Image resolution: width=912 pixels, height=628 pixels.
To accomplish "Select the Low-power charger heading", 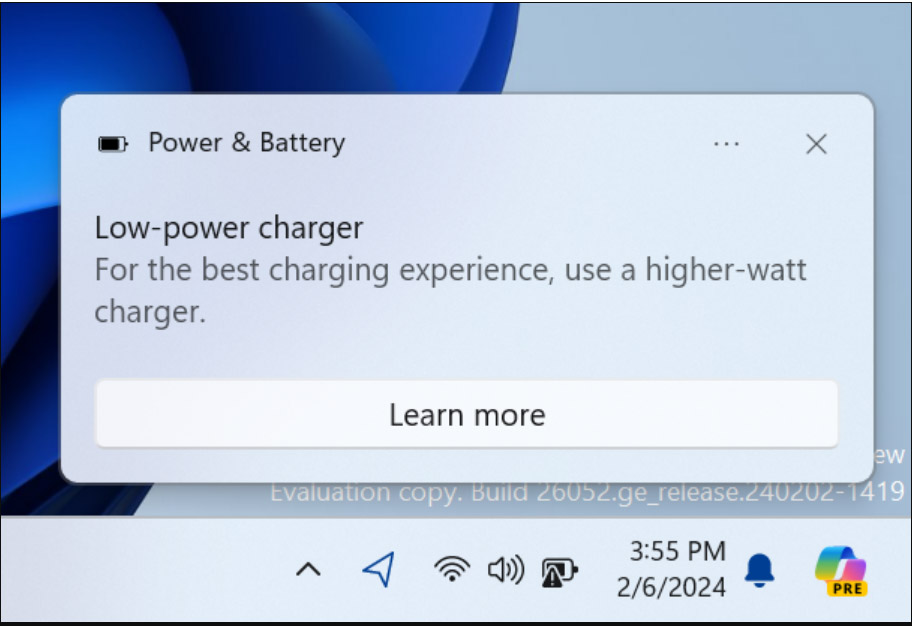I will pyautogui.click(x=229, y=228).
